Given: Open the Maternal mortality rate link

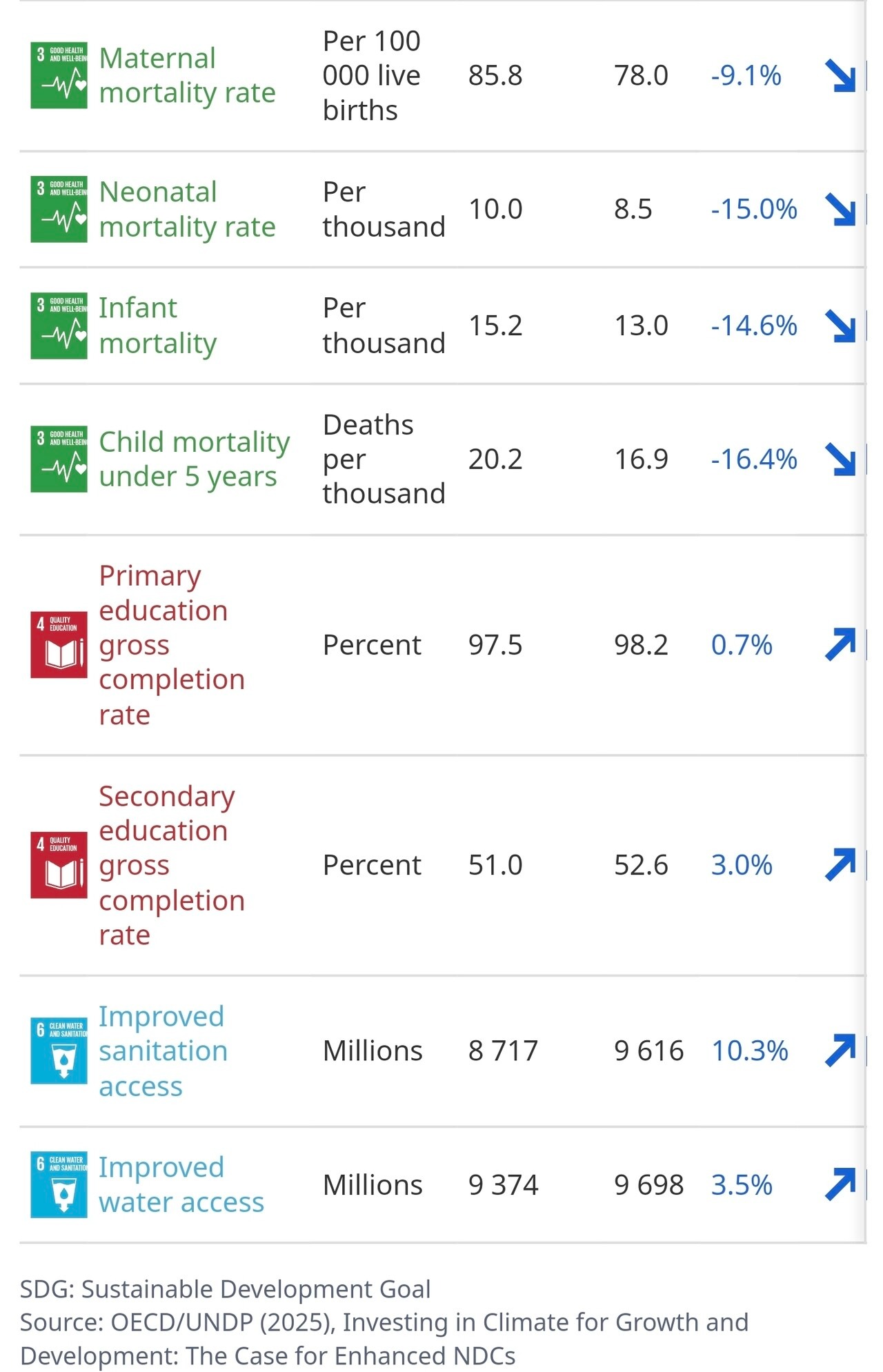Looking at the screenshot, I should pyautogui.click(x=187, y=75).
